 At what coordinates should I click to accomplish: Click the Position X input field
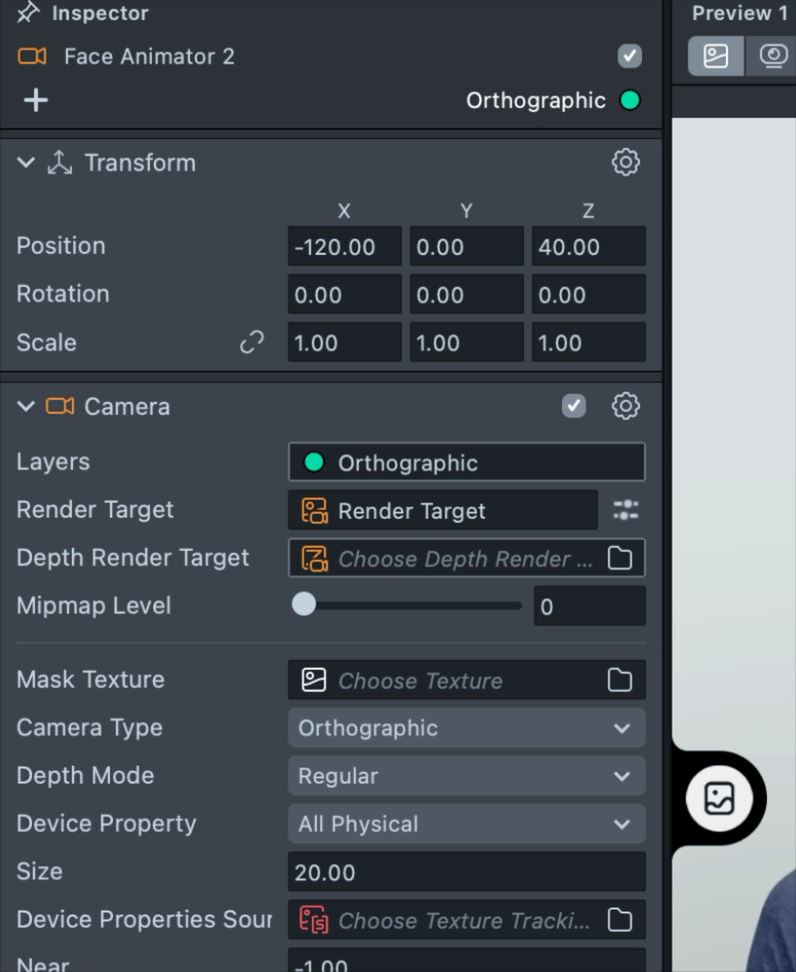(344, 247)
